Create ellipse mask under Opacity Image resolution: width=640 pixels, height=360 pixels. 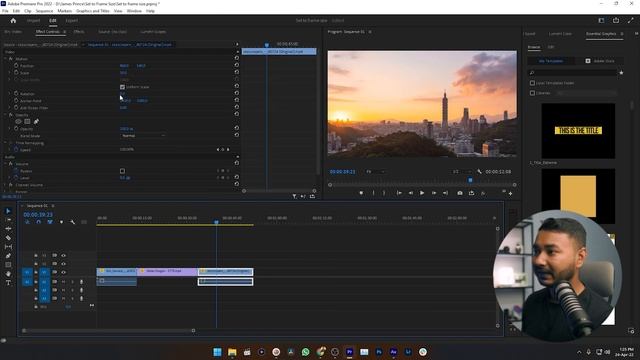(x=18, y=122)
